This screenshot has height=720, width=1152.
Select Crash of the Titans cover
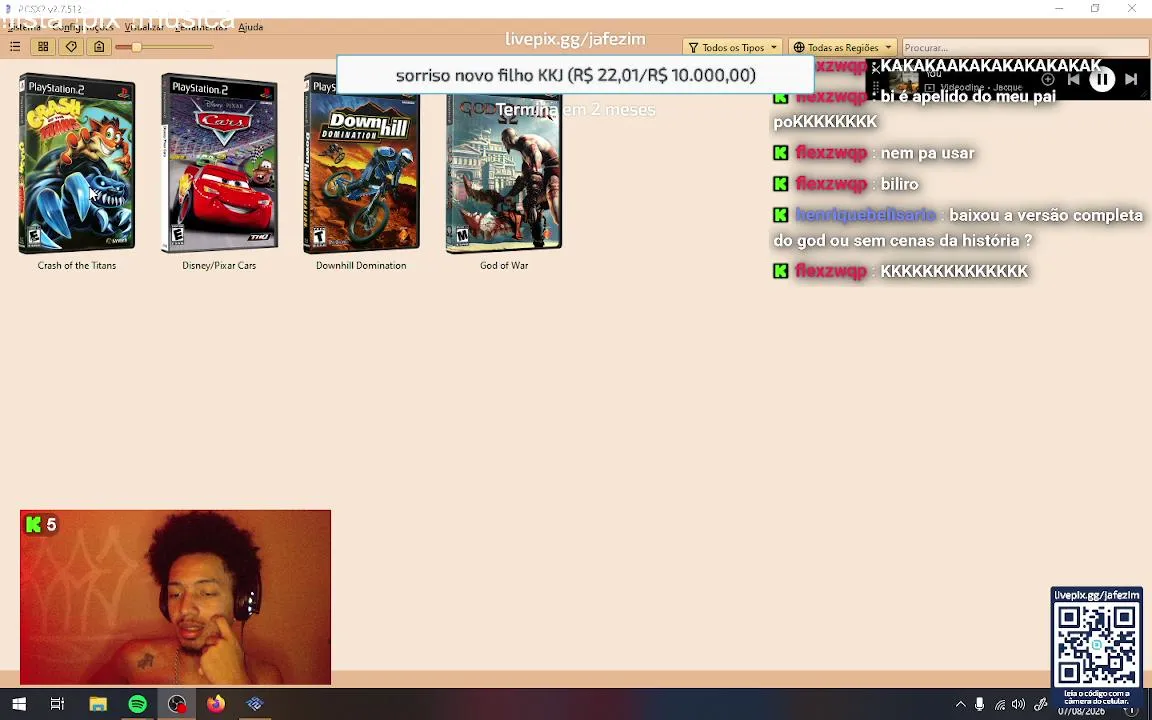[x=76, y=163]
